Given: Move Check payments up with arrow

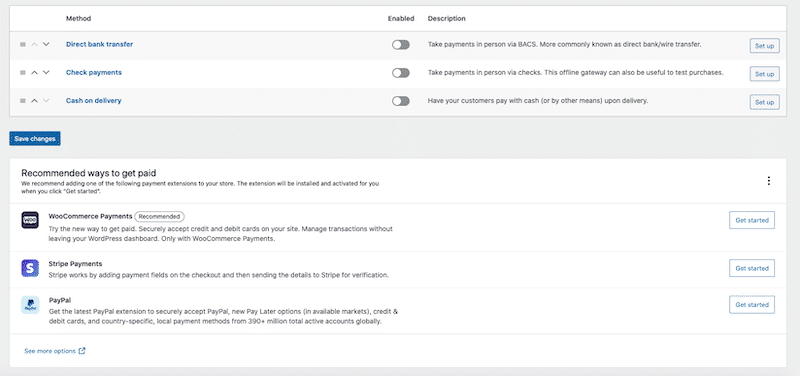Looking at the screenshot, I should coord(34,72).
